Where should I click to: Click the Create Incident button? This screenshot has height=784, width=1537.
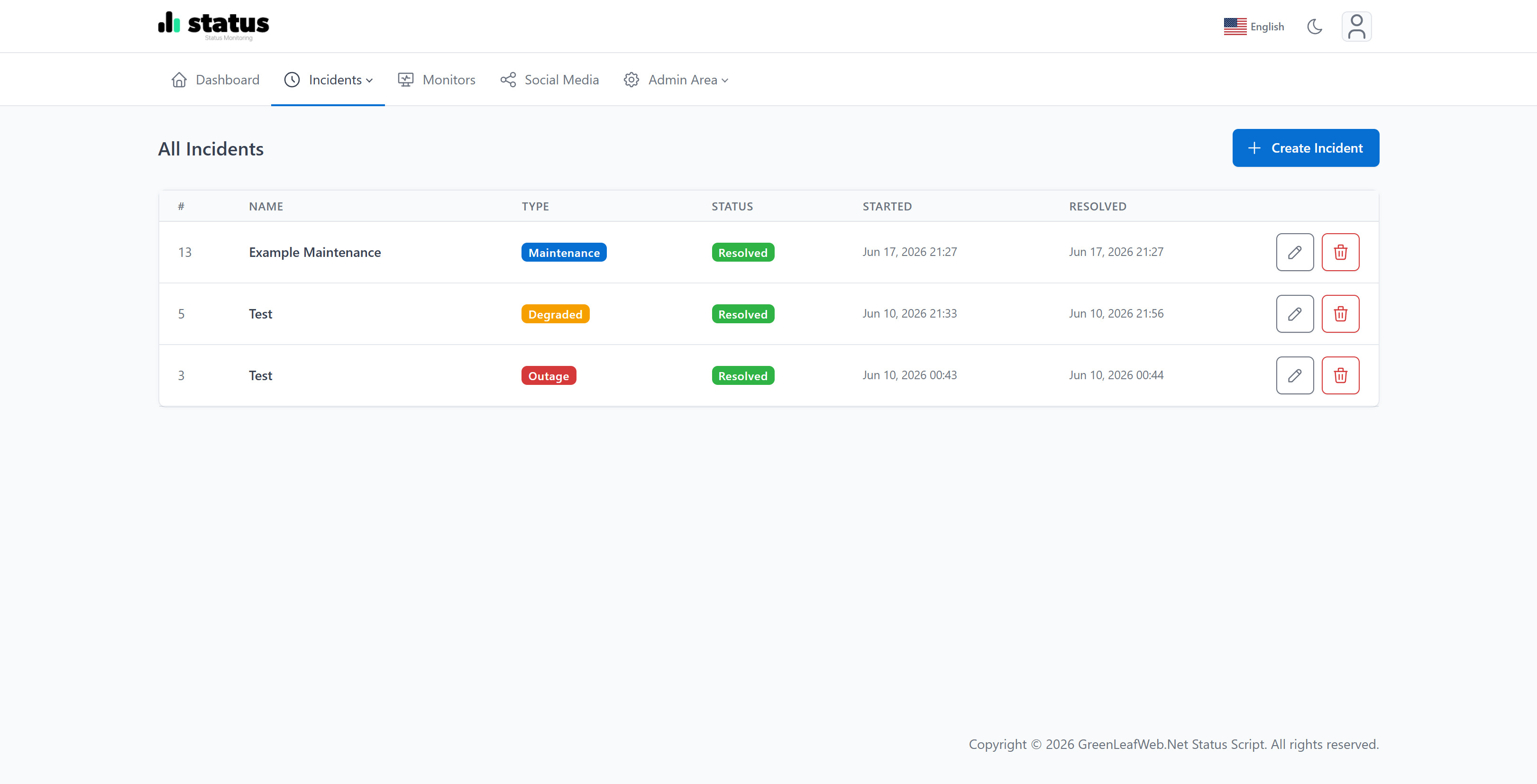tap(1306, 148)
